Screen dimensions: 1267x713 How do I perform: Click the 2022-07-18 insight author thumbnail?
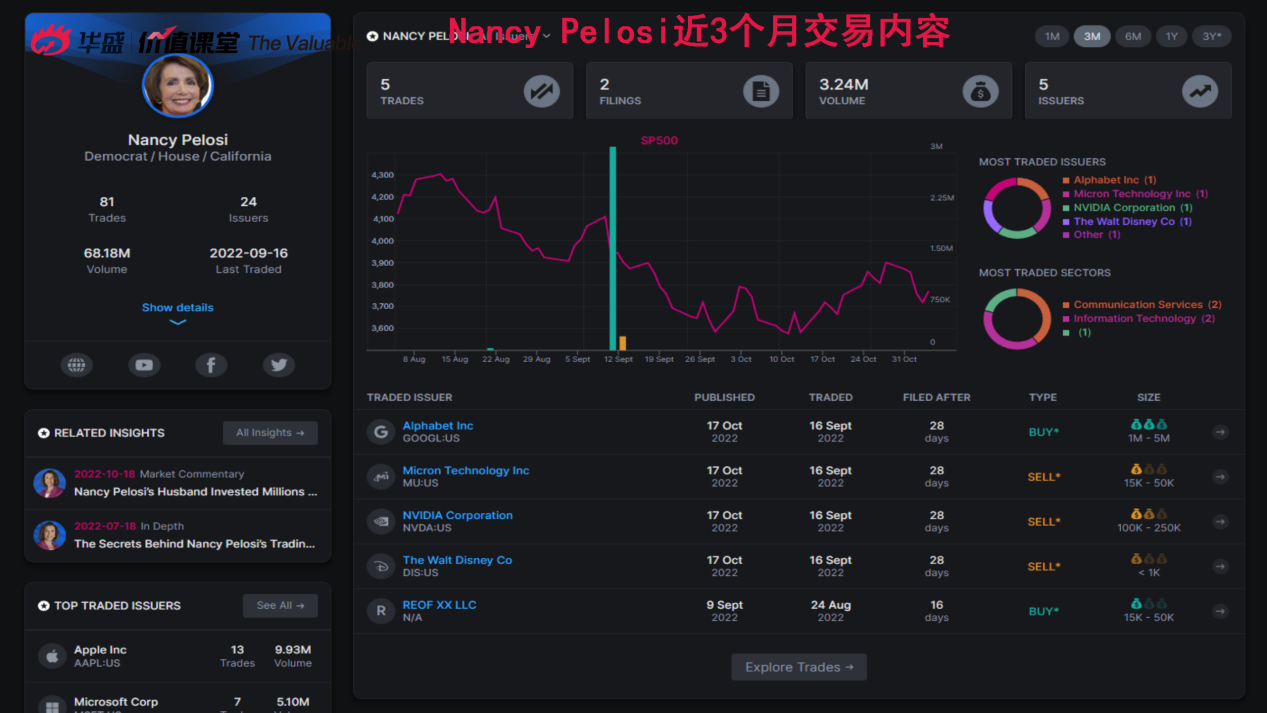(50, 535)
